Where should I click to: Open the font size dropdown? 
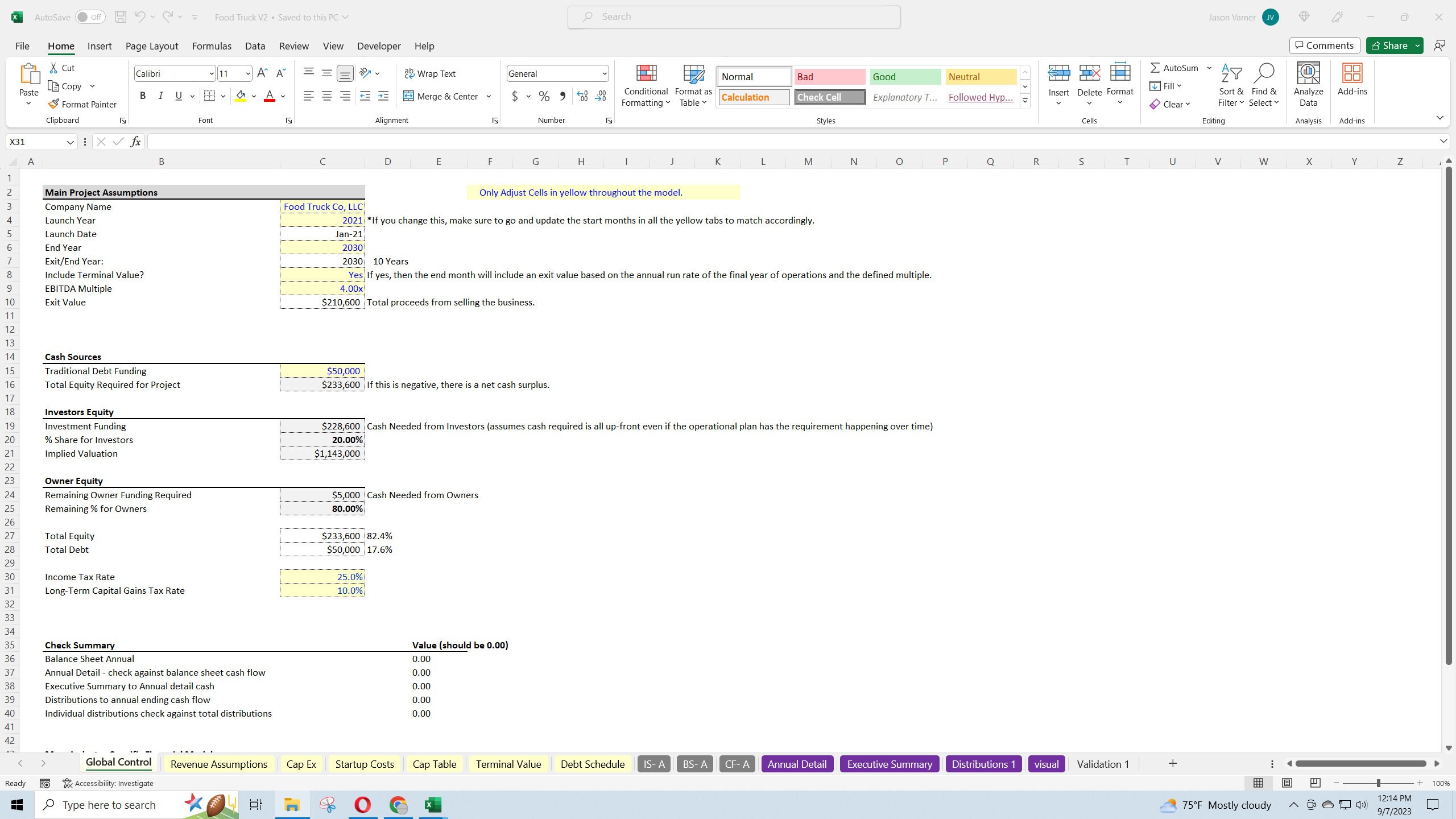tap(248, 73)
